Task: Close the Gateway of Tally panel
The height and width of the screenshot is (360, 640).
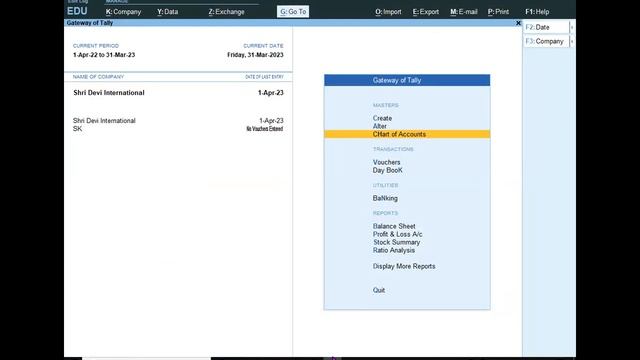Action: pos(518,23)
